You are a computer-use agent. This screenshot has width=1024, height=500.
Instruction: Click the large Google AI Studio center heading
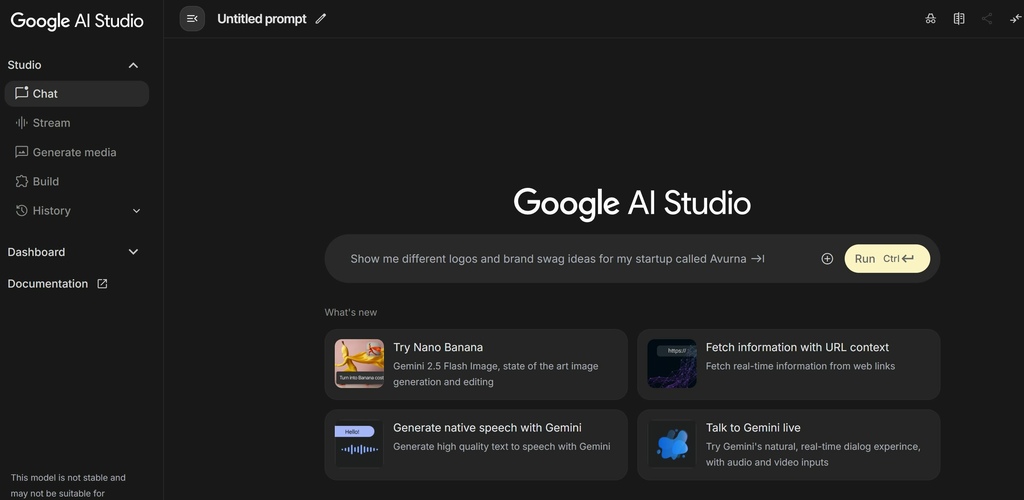pos(632,203)
